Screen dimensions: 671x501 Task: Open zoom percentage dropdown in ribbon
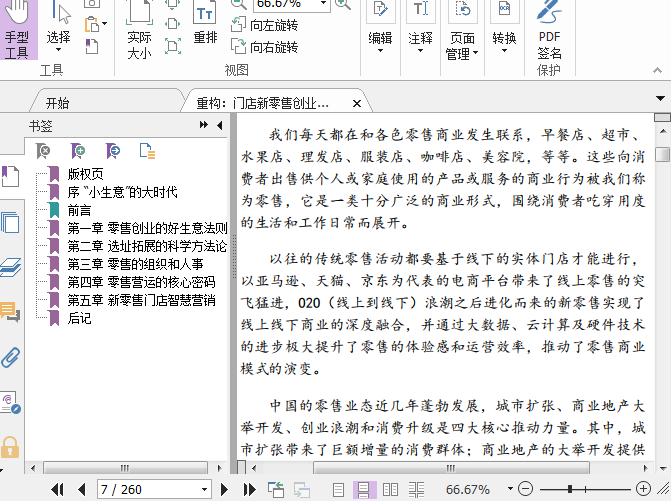(x=324, y=3)
